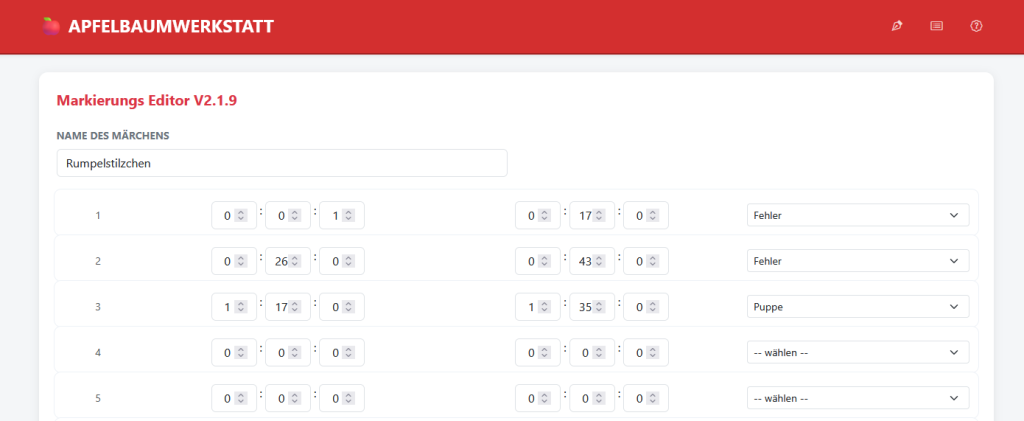
Task: Click row 3 start minutes field showing 17
Action: pyautogui.click(x=281, y=307)
